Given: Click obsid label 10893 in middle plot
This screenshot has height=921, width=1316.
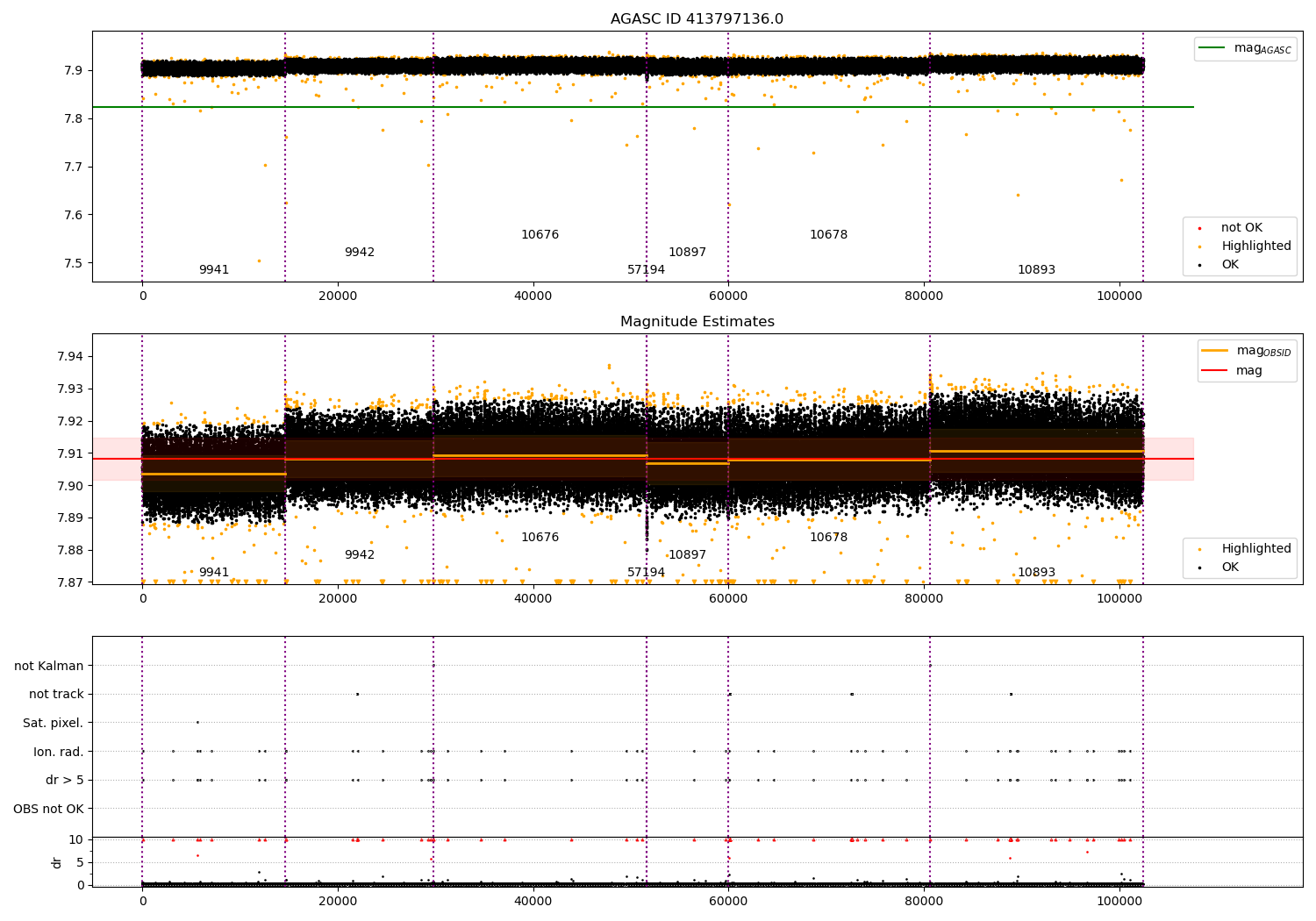Looking at the screenshot, I should click(1036, 573).
